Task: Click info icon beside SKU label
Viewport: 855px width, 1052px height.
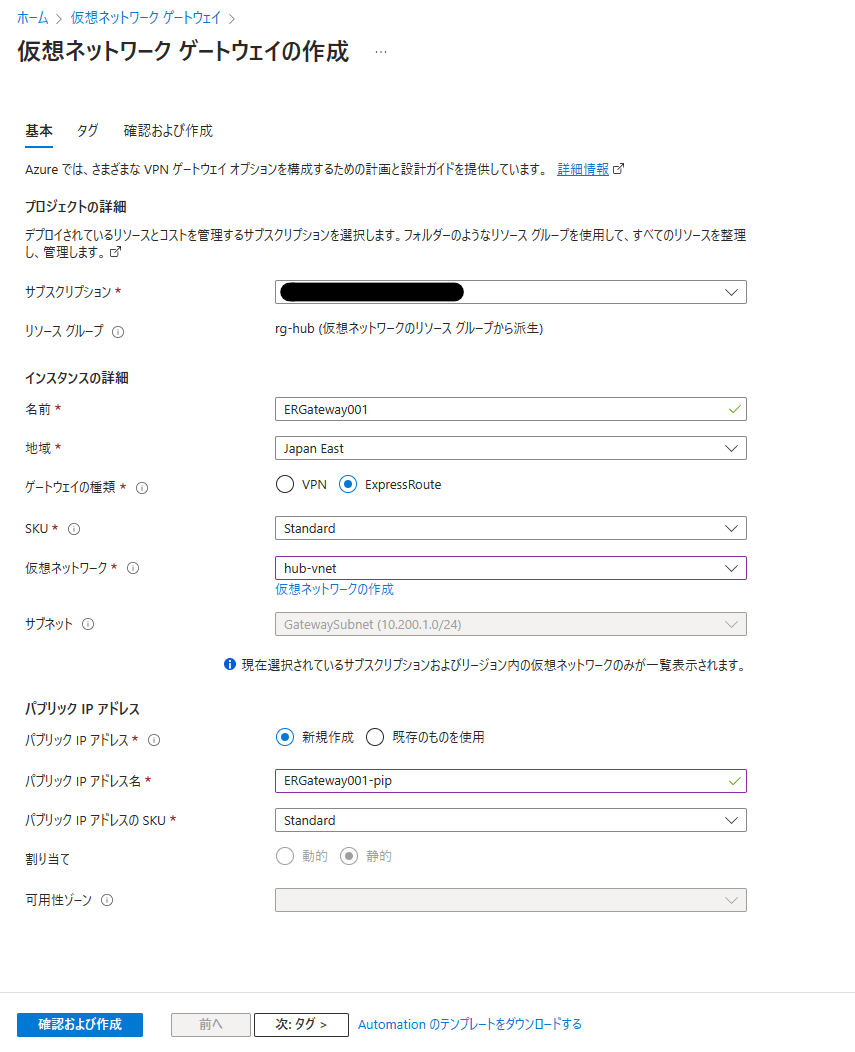Action: click(74, 529)
